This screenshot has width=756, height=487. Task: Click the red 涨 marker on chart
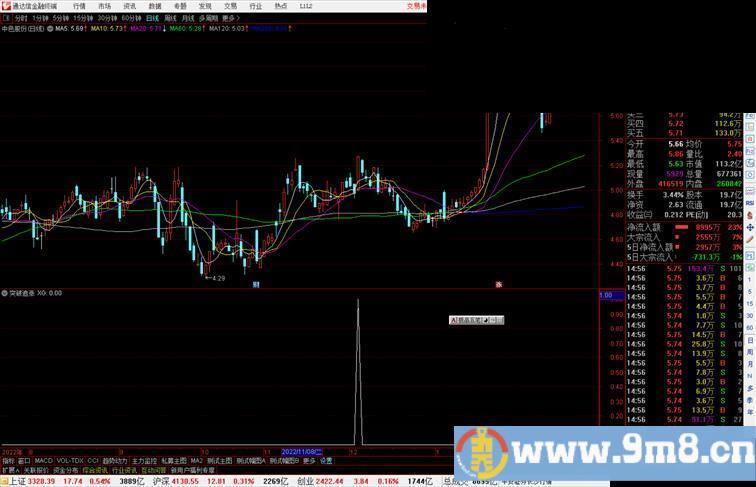[x=498, y=285]
